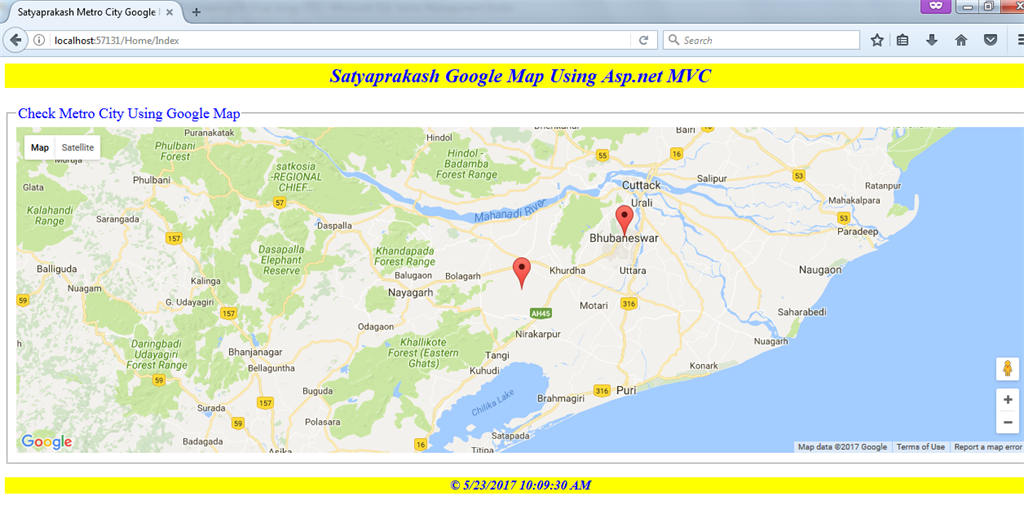
Task: Click the Nirakarpur label
Action: pos(538,334)
